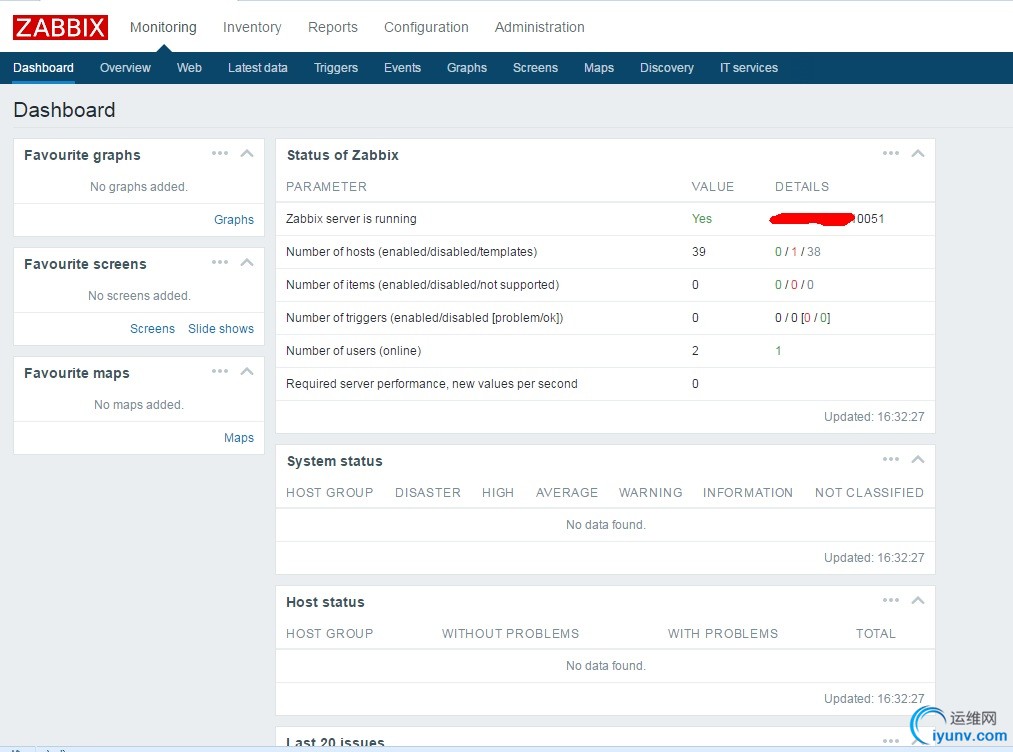The height and width of the screenshot is (752, 1013).
Task: Open the Administration main menu
Action: 539,27
